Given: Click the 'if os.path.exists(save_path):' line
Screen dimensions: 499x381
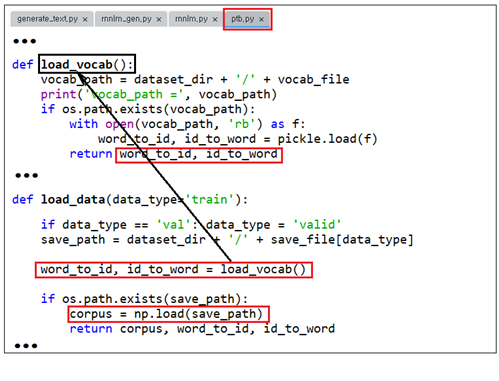Looking at the screenshot, I should (144, 299).
